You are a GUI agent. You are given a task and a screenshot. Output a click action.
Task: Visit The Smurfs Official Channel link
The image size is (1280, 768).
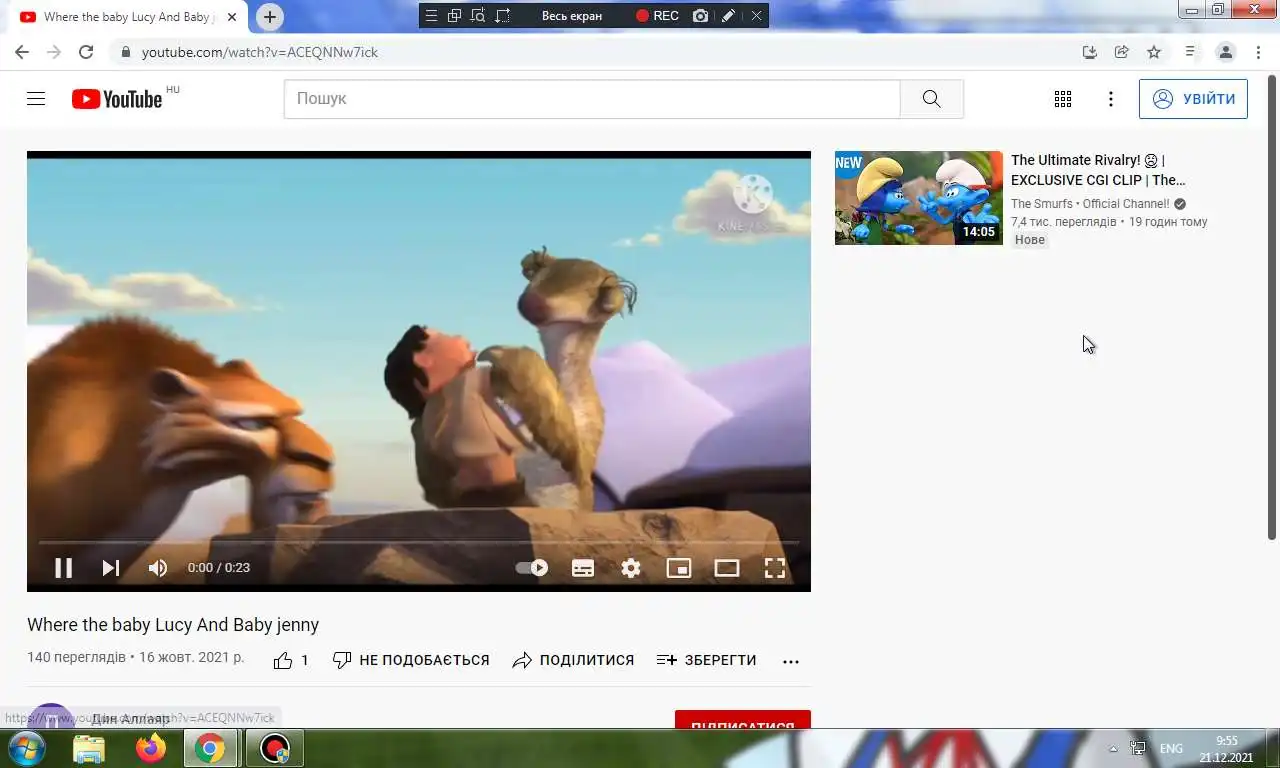[1090, 204]
